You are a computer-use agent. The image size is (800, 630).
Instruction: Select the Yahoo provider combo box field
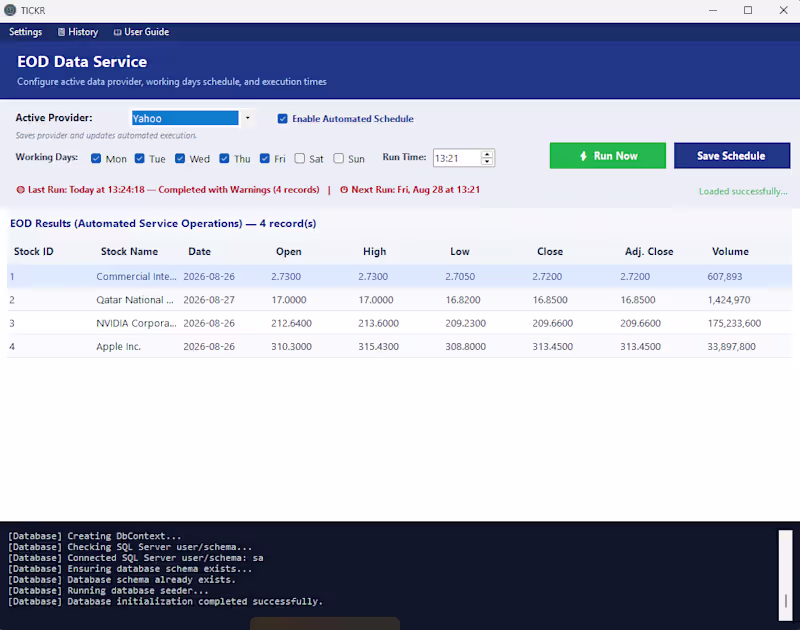pos(185,118)
